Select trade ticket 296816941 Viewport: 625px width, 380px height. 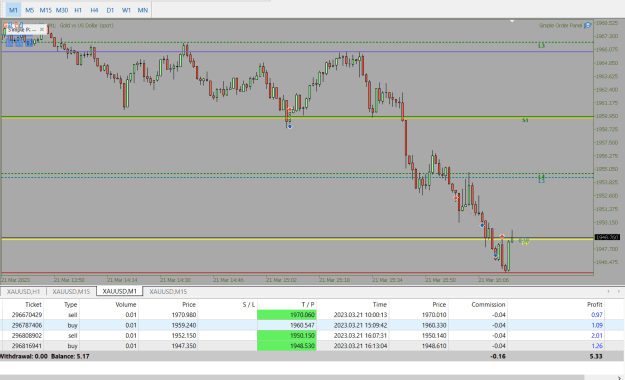click(27, 346)
